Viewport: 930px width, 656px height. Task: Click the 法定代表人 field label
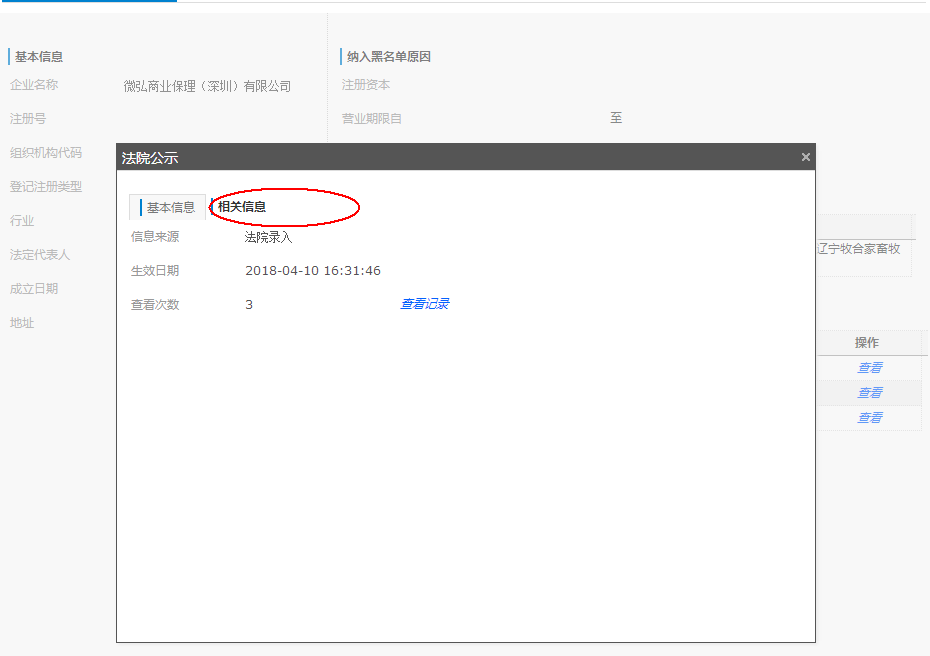tap(40, 255)
